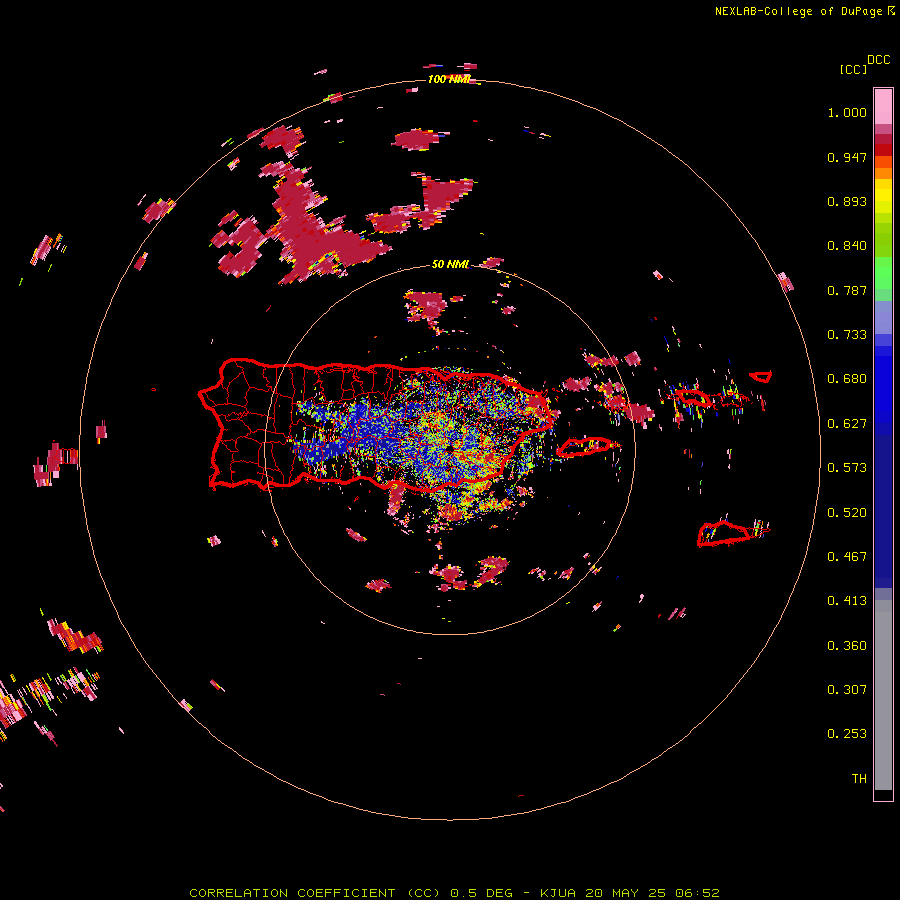This screenshot has height=900, width=900.
Task: Click the 50 NMI range ring label
Action: pos(450,264)
